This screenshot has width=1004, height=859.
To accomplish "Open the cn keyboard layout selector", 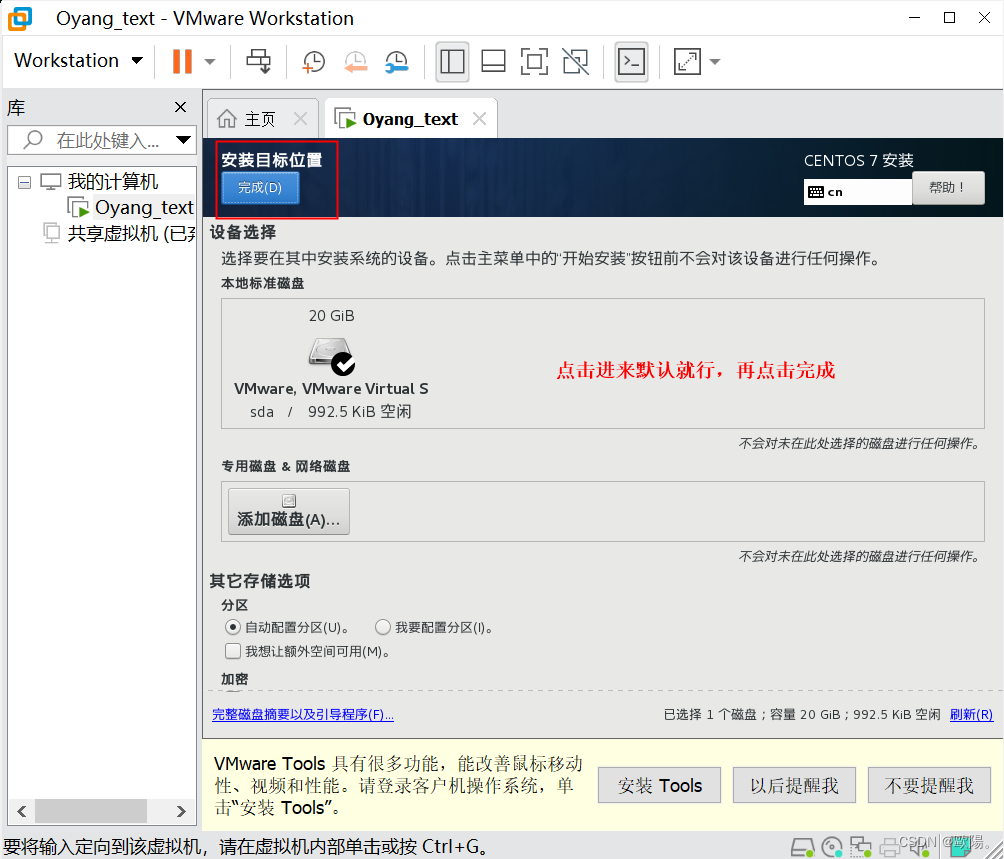I will click(x=857, y=192).
